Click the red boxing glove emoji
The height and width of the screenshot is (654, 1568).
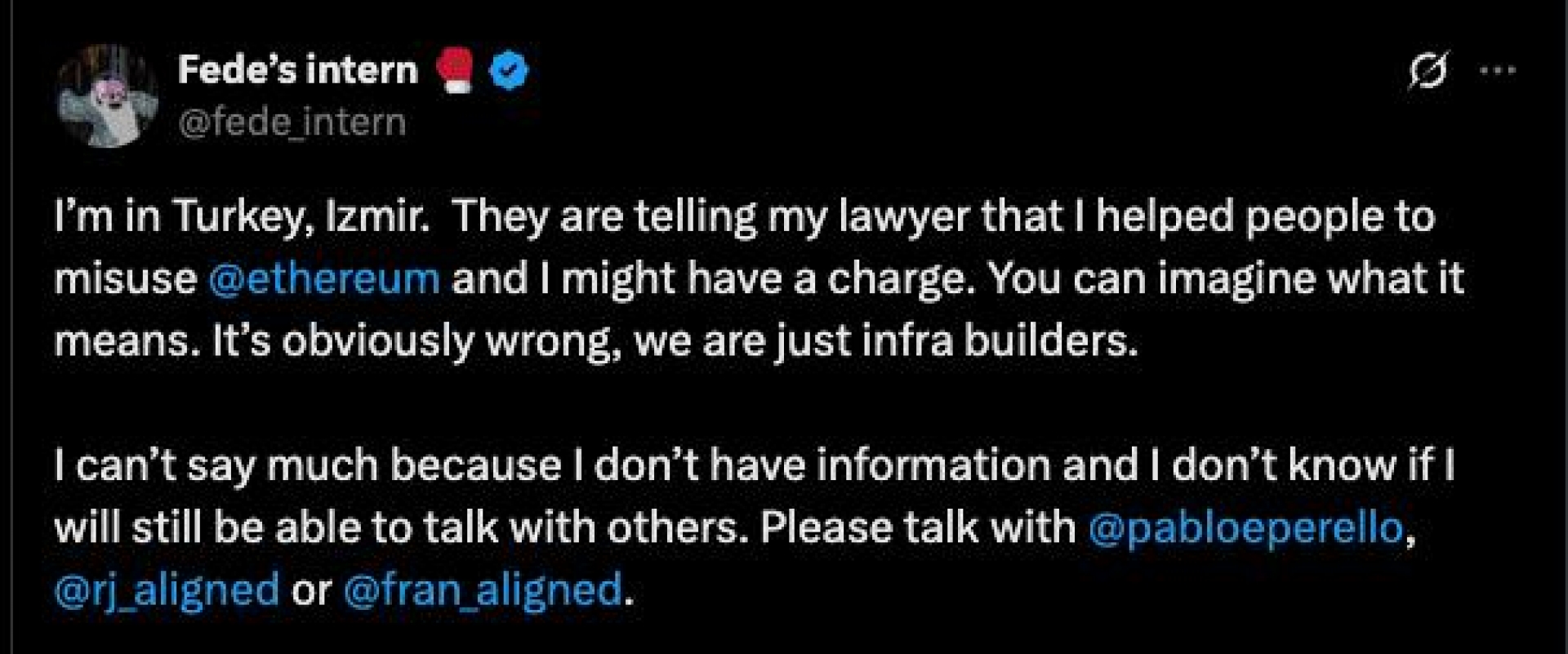[x=455, y=70]
